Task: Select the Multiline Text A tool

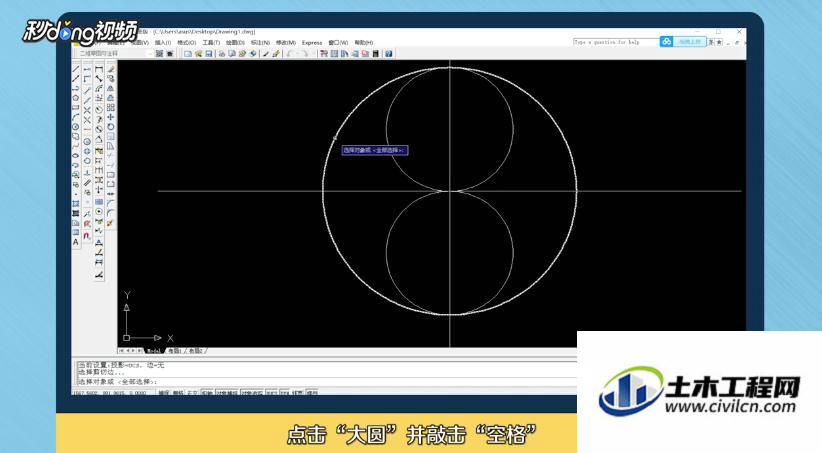Action: [76, 242]
